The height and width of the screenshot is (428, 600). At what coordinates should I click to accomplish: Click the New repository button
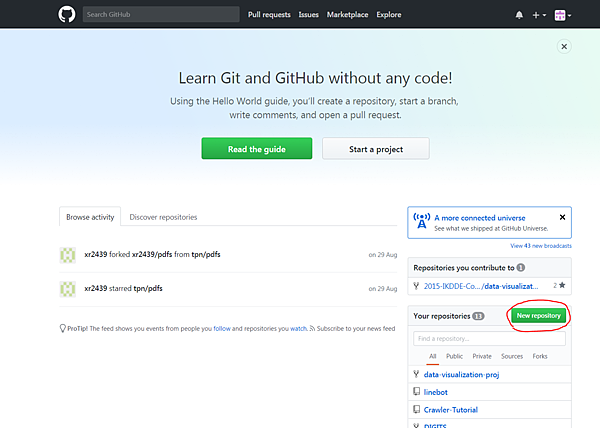pyautogui.click(x=538, y=316)
